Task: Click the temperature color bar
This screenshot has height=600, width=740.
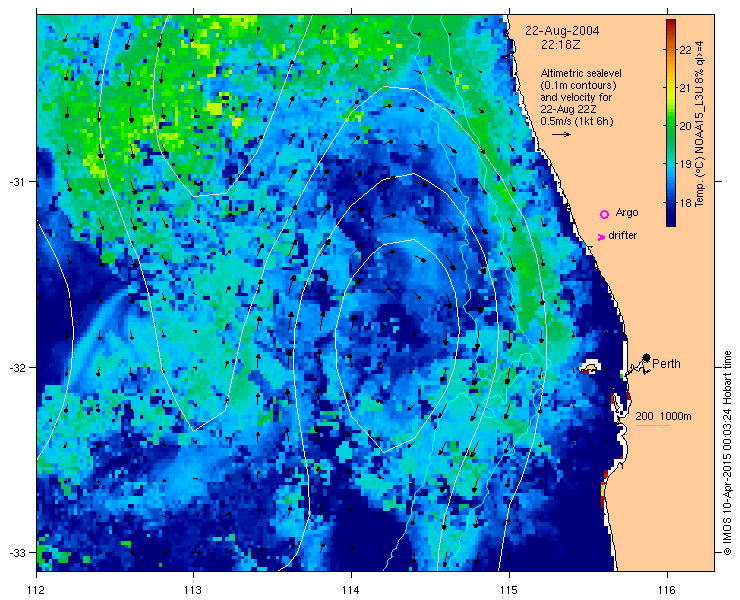Action: pos(671,123)
